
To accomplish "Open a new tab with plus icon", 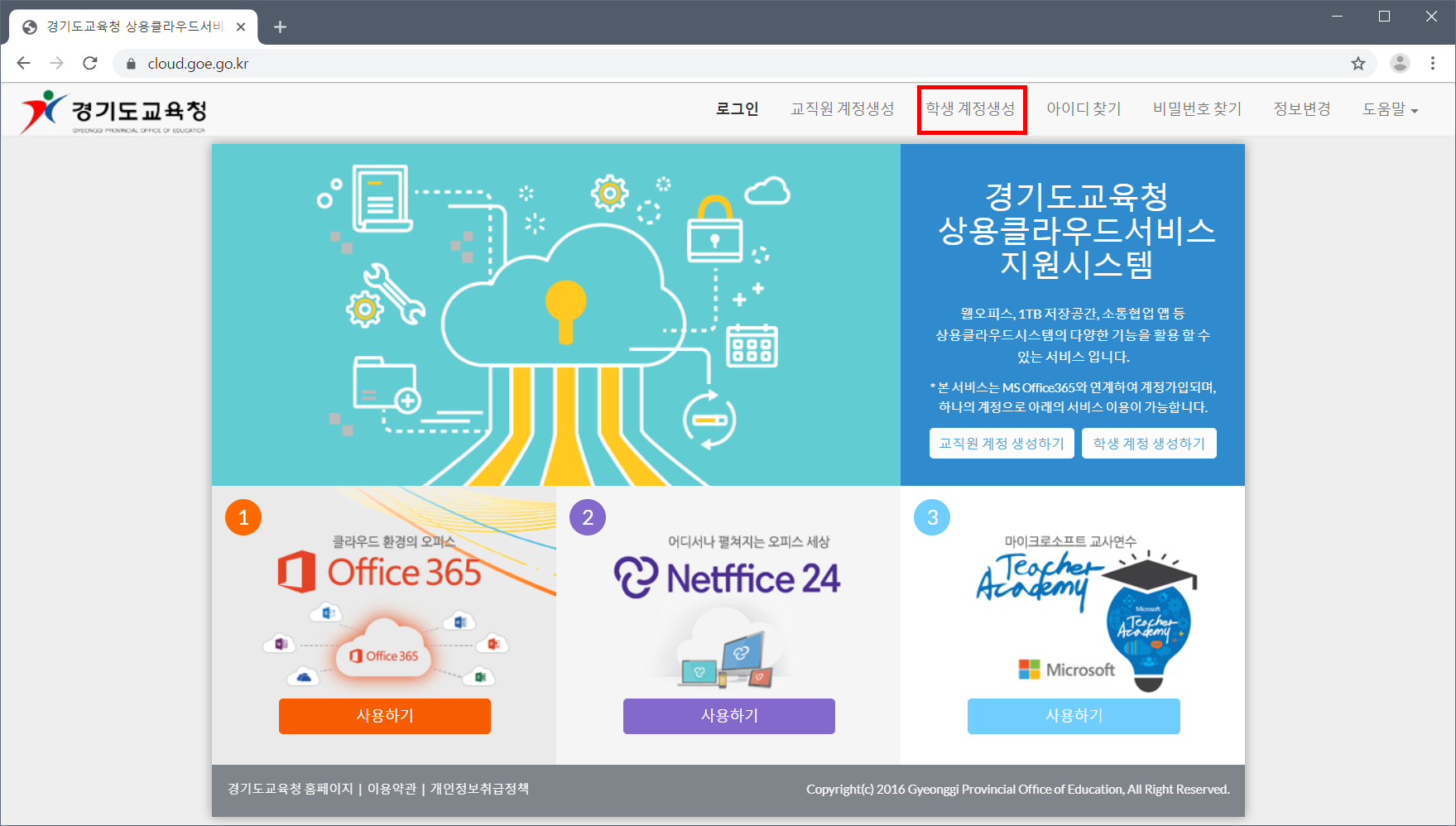I will coord(280,26).
